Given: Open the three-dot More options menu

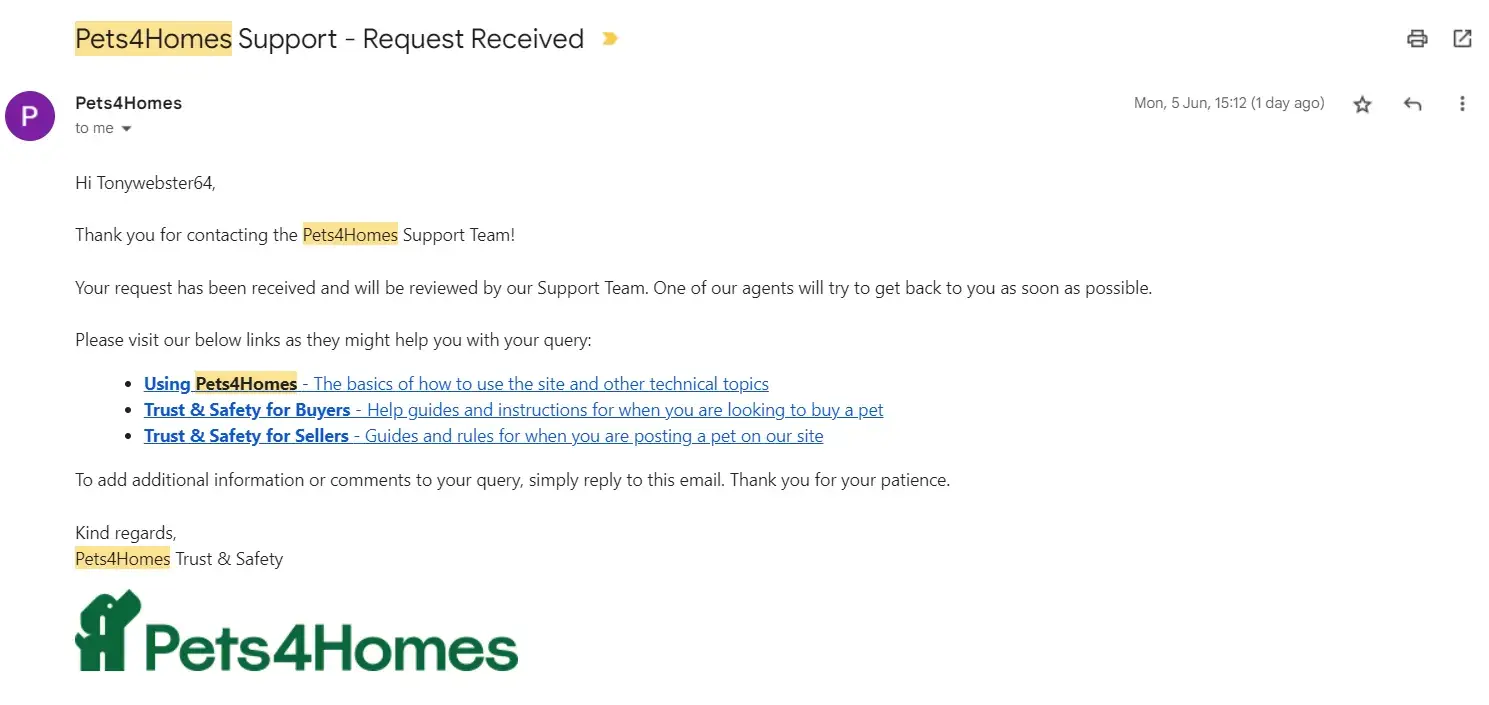Looking at the screenshot, I should click(1462, 104).
